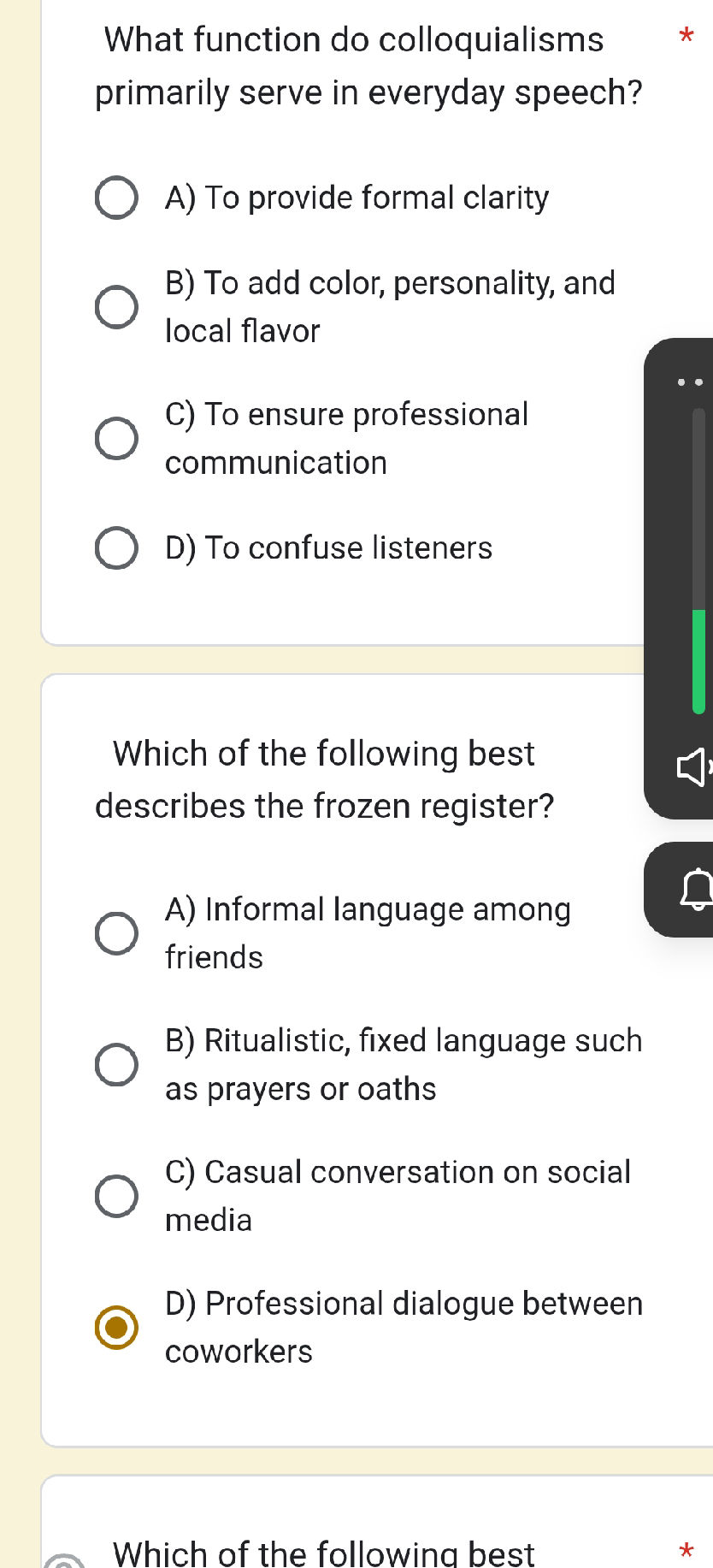Select answer A) To provide formal clarity
Screen dimensions: 713x1568
coord(117,198)
